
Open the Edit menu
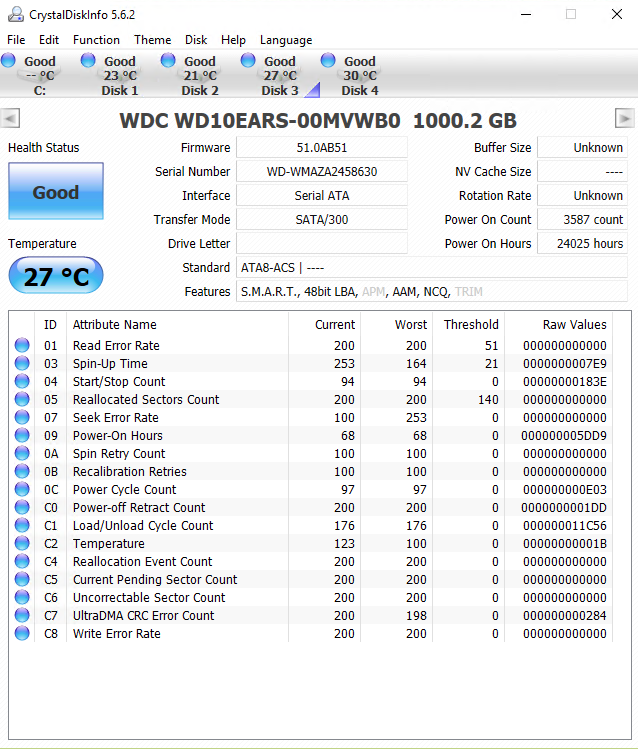(49, 40)
